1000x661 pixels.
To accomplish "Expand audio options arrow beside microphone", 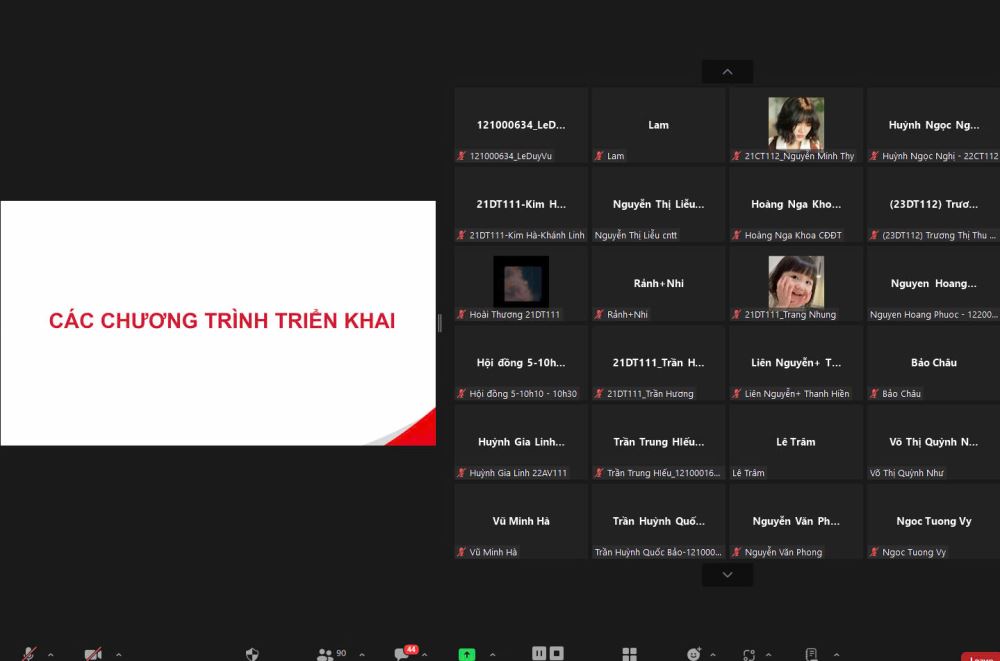I will (51, 655).
